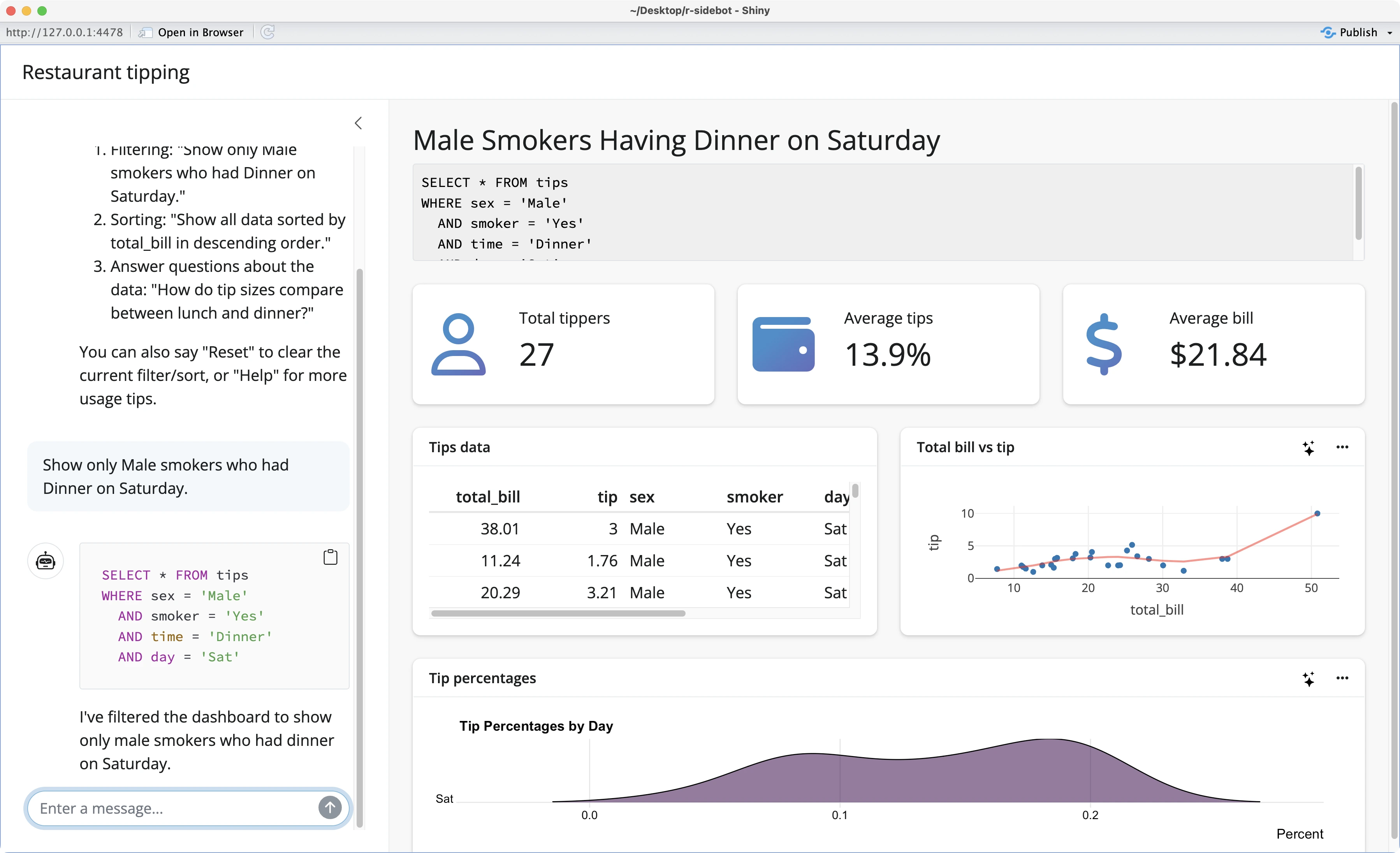Reload the Shiny app with the refresh icon
Viewport: 1400px width, 853px height.
[x=267, y=32]
